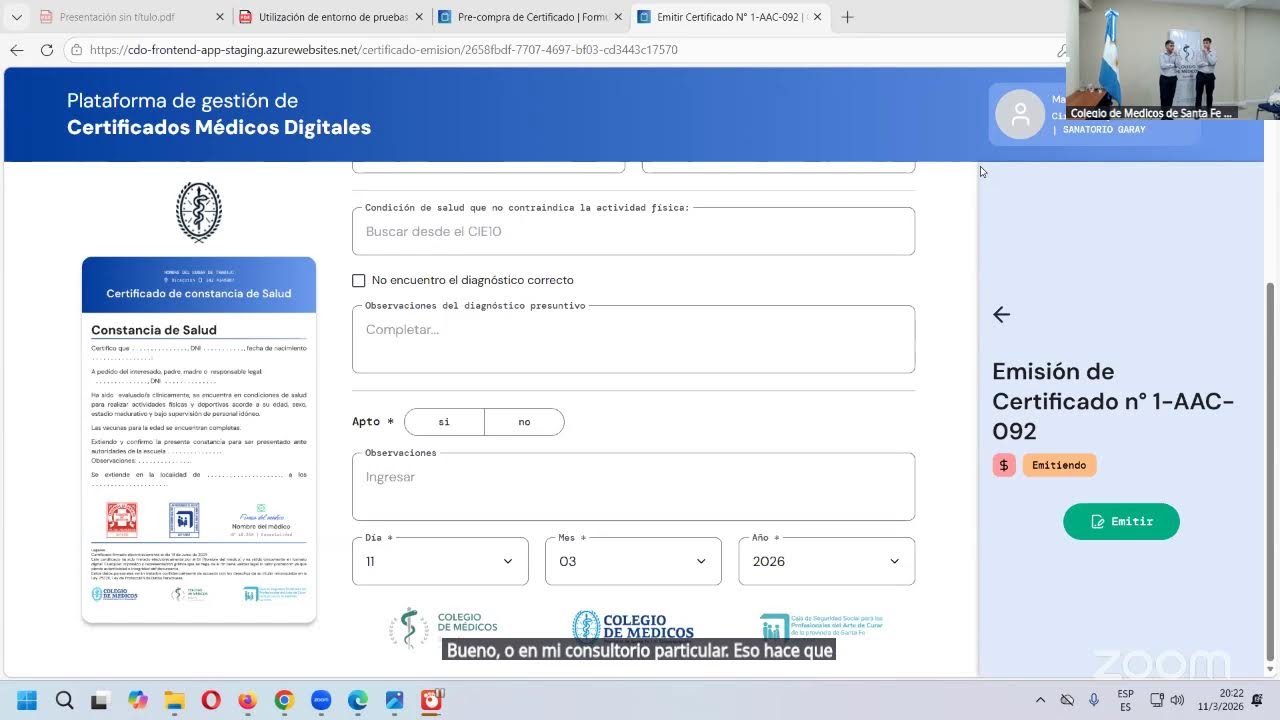The image size is (1280, 720).
Task: Click the Zoom participant video thumbnail
Action: pos(1173,60)
